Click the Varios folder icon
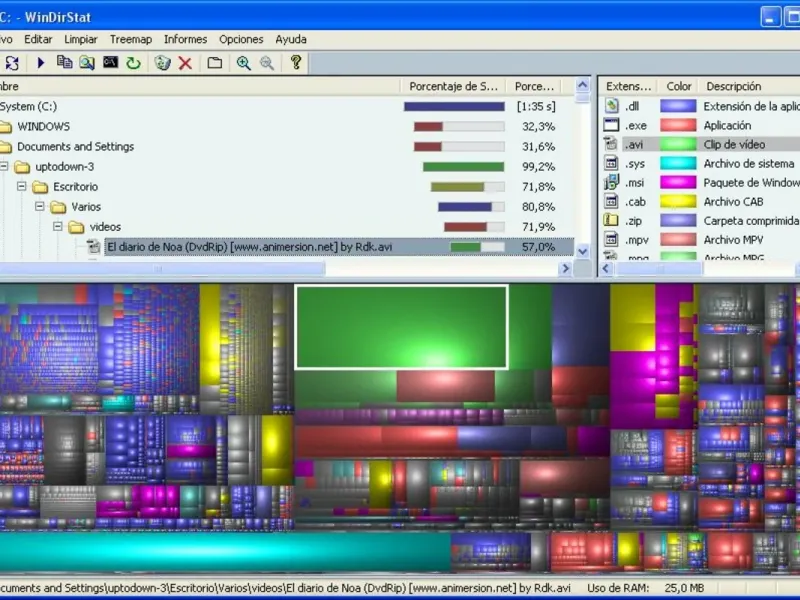The width and height of the screenshot is (800, 600). pos(59,207)
